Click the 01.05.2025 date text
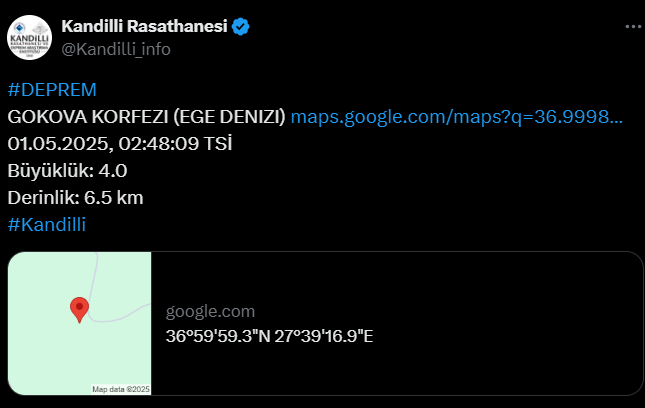This screenshot has width=645, height=408. tap(58, 144)
